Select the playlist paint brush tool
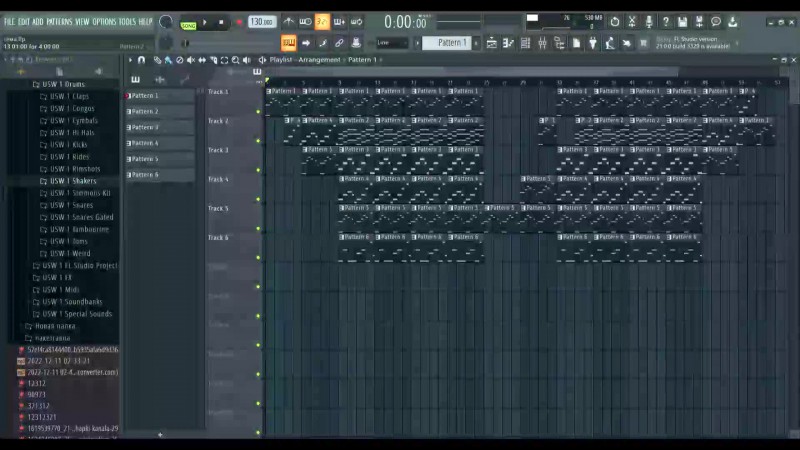Viewport: 800px width, 450px height. [168, 60]
